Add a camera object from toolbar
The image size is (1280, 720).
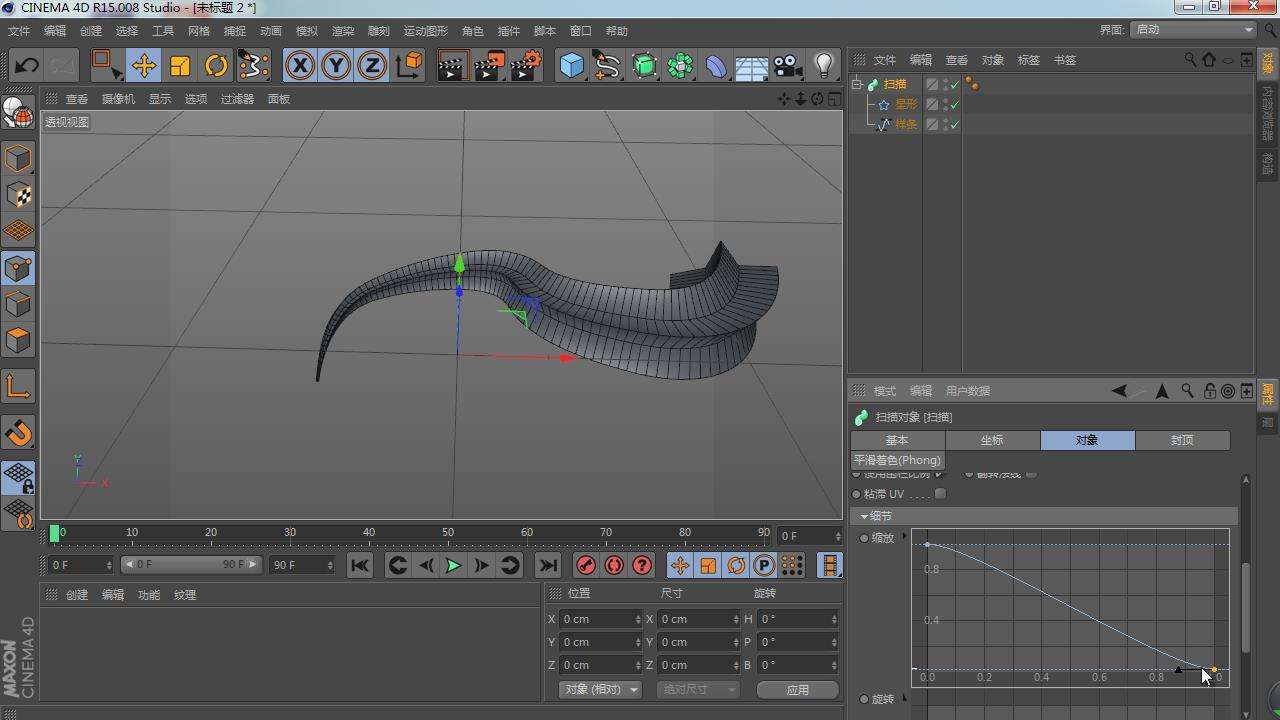788,66
